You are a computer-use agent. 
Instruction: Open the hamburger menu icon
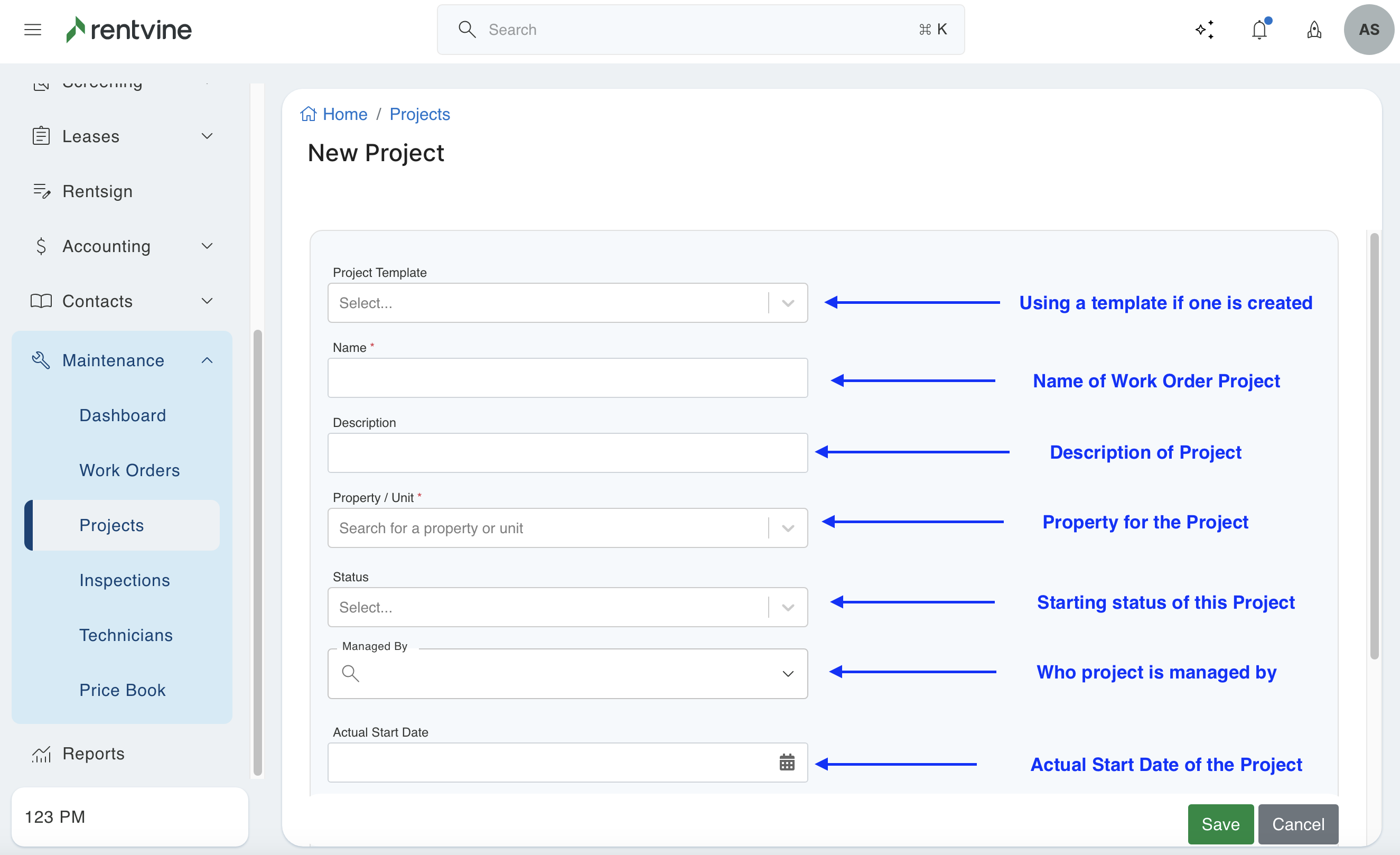32,30
